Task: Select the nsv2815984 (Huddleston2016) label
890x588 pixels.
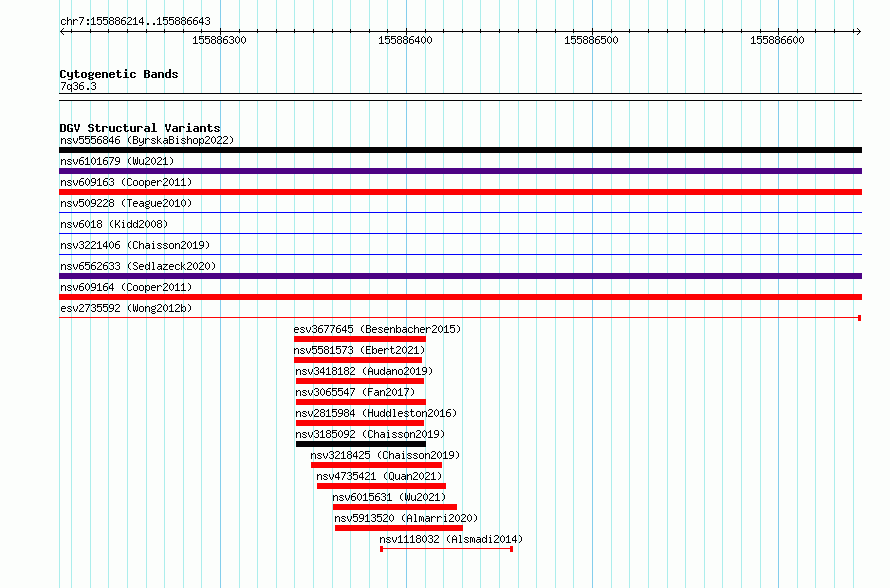Action: (376, 413)
